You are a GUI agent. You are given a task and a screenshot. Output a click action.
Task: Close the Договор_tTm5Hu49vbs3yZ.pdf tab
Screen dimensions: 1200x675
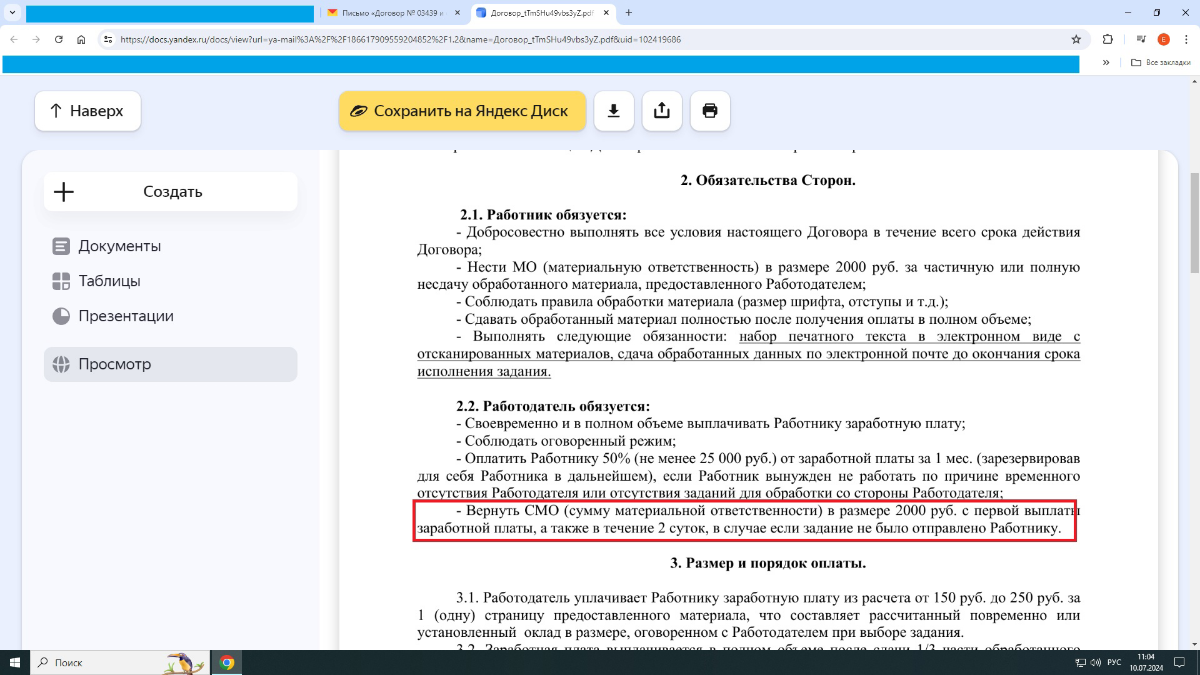coord(605,13)
